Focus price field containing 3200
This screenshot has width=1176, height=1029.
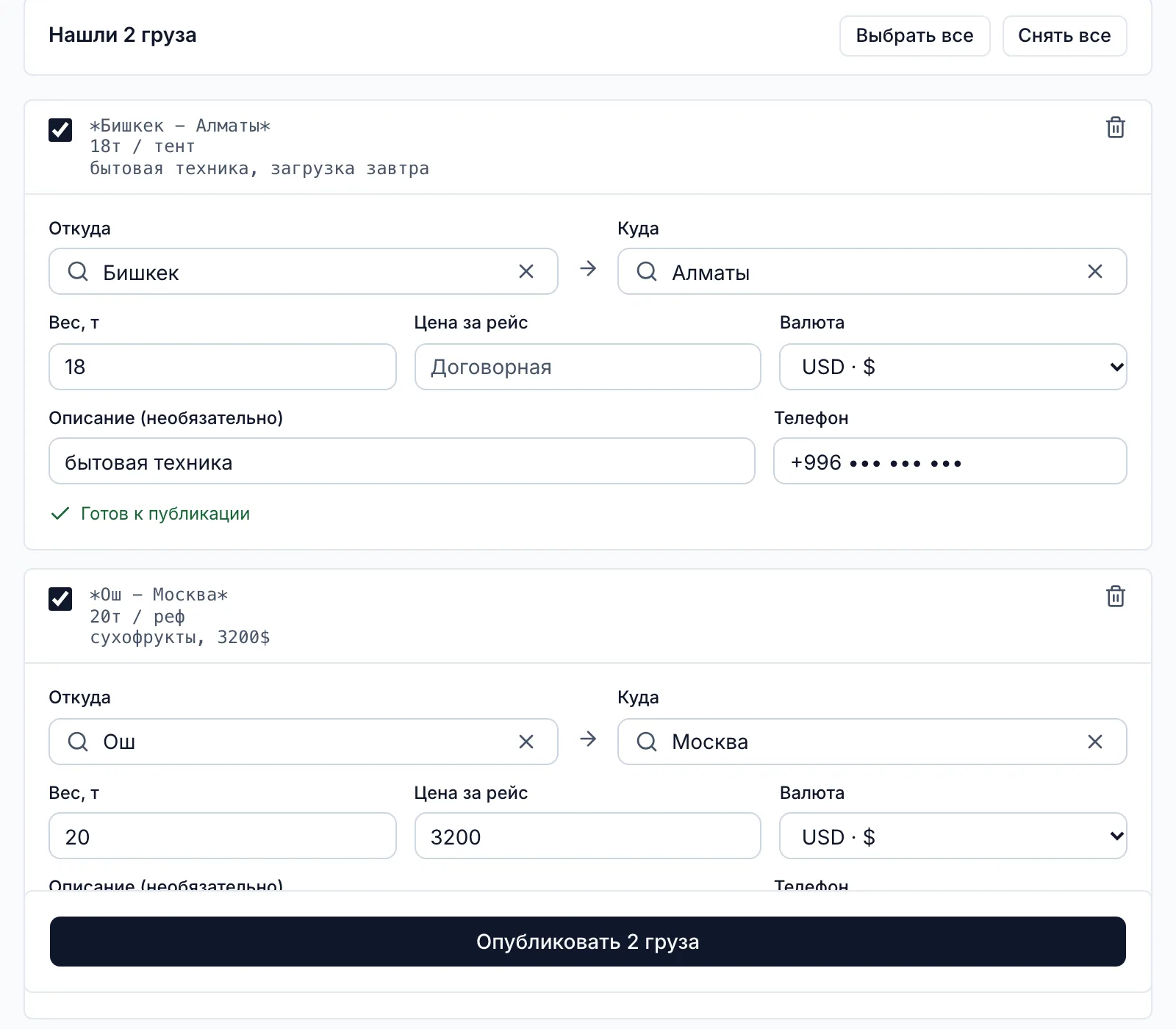[x=588, y=836]
